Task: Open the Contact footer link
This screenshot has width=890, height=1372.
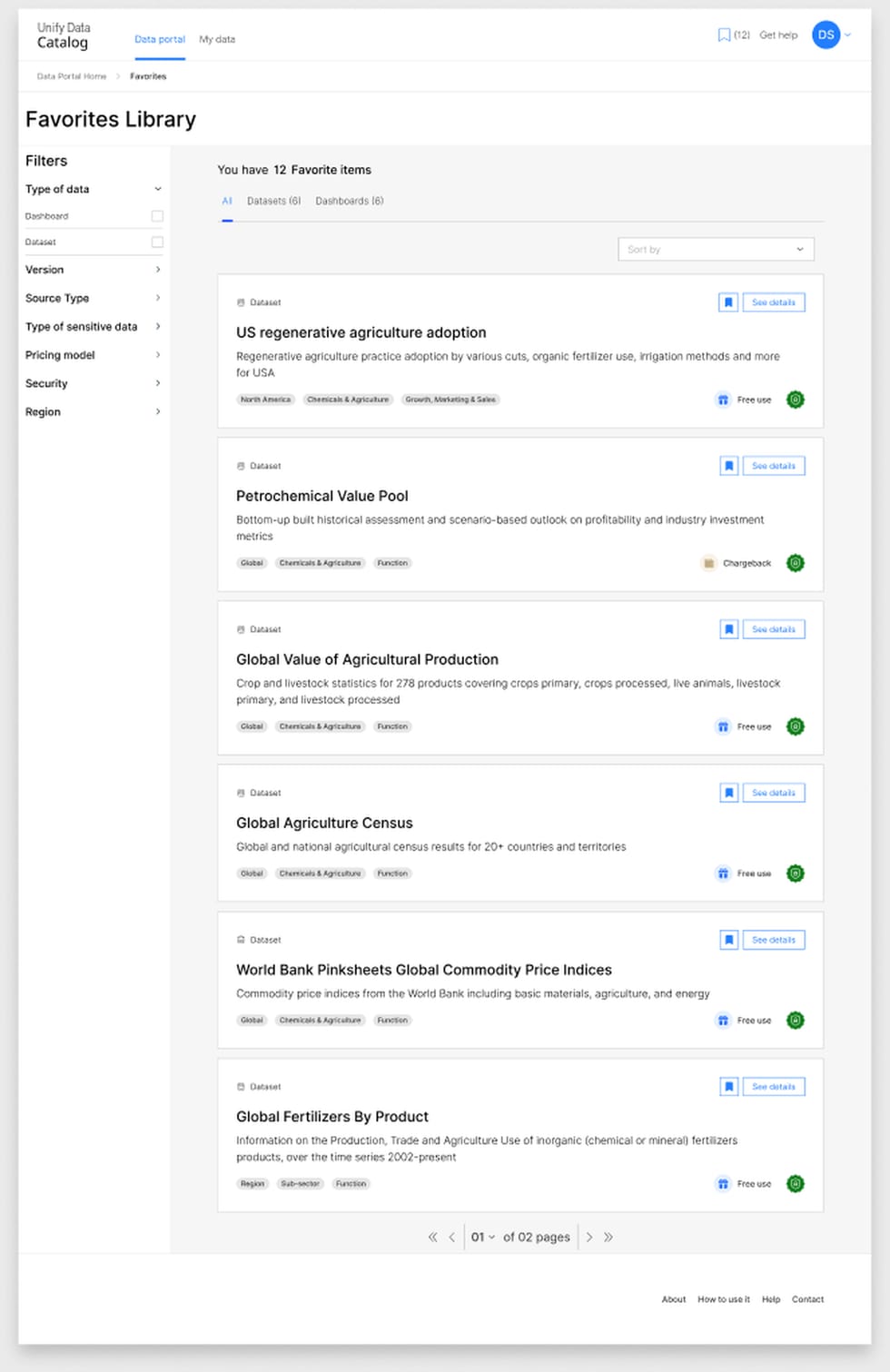Action: pos(807,1299)
